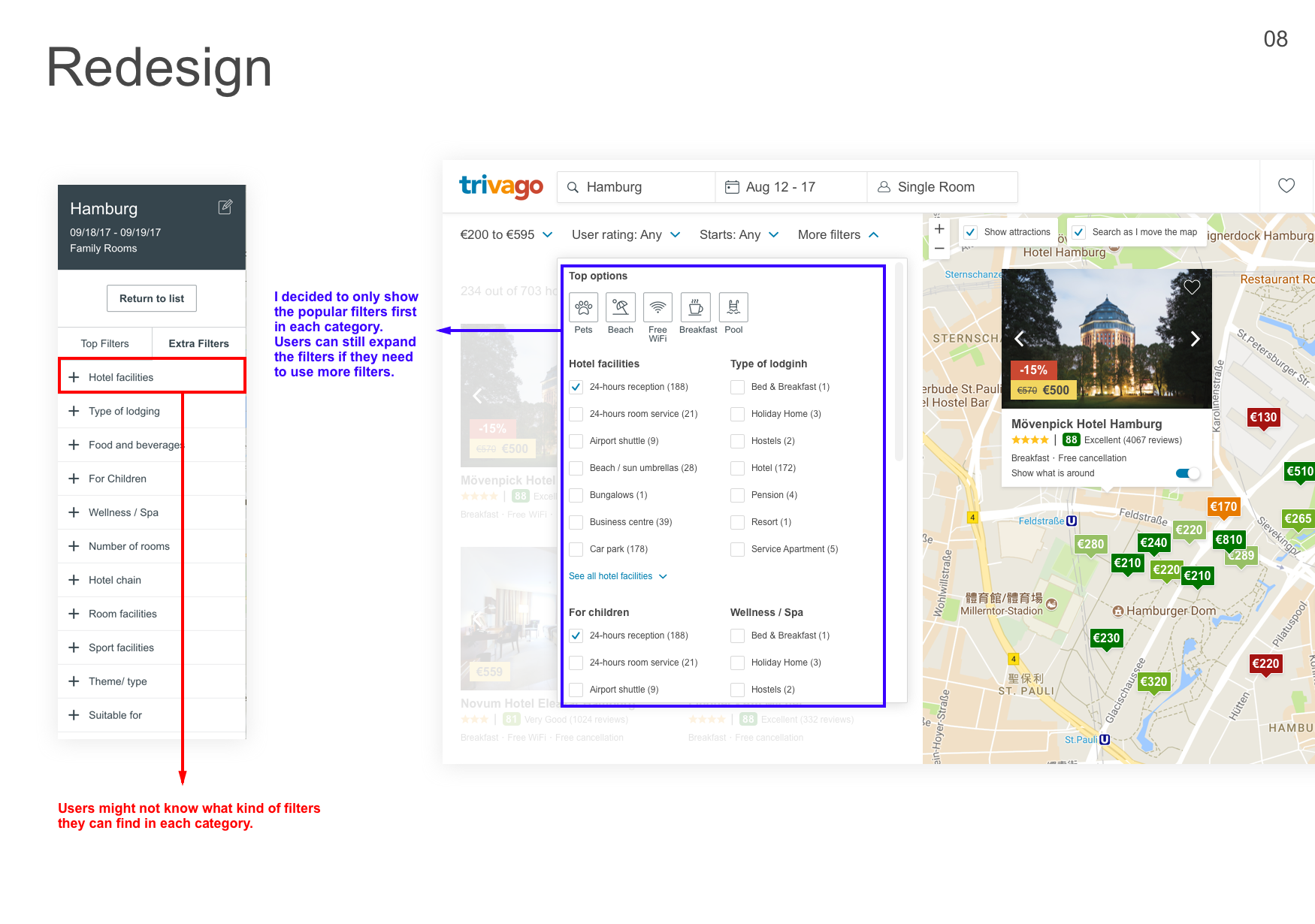The width and height of the screenshot is (1315, 924).
Task: Click See all hotel facilities link
Action: [x=618, y=576]
